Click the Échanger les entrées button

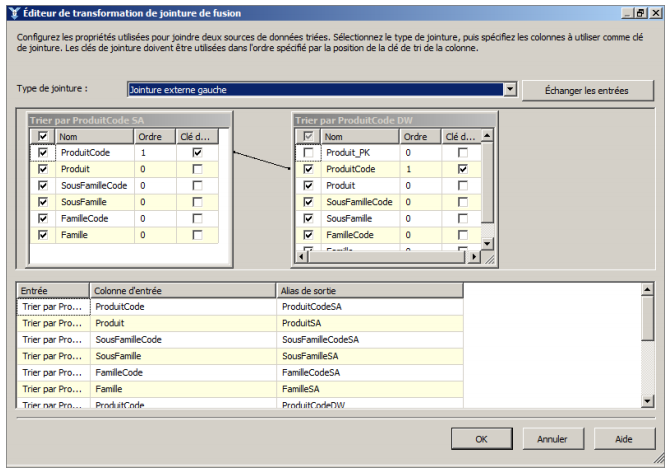[586, 90]
